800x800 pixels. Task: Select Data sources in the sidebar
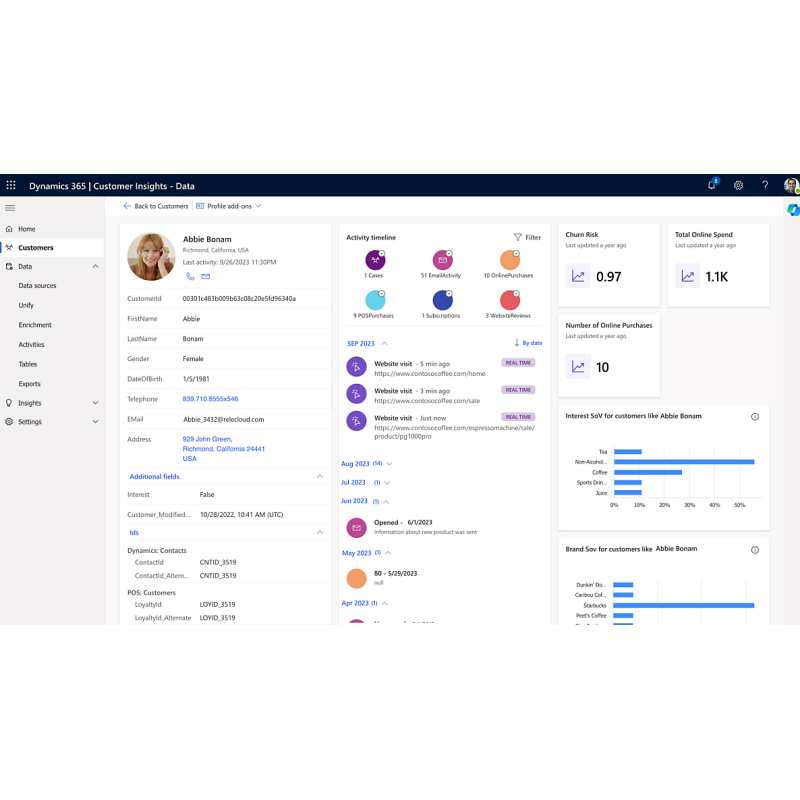point(37,286)
